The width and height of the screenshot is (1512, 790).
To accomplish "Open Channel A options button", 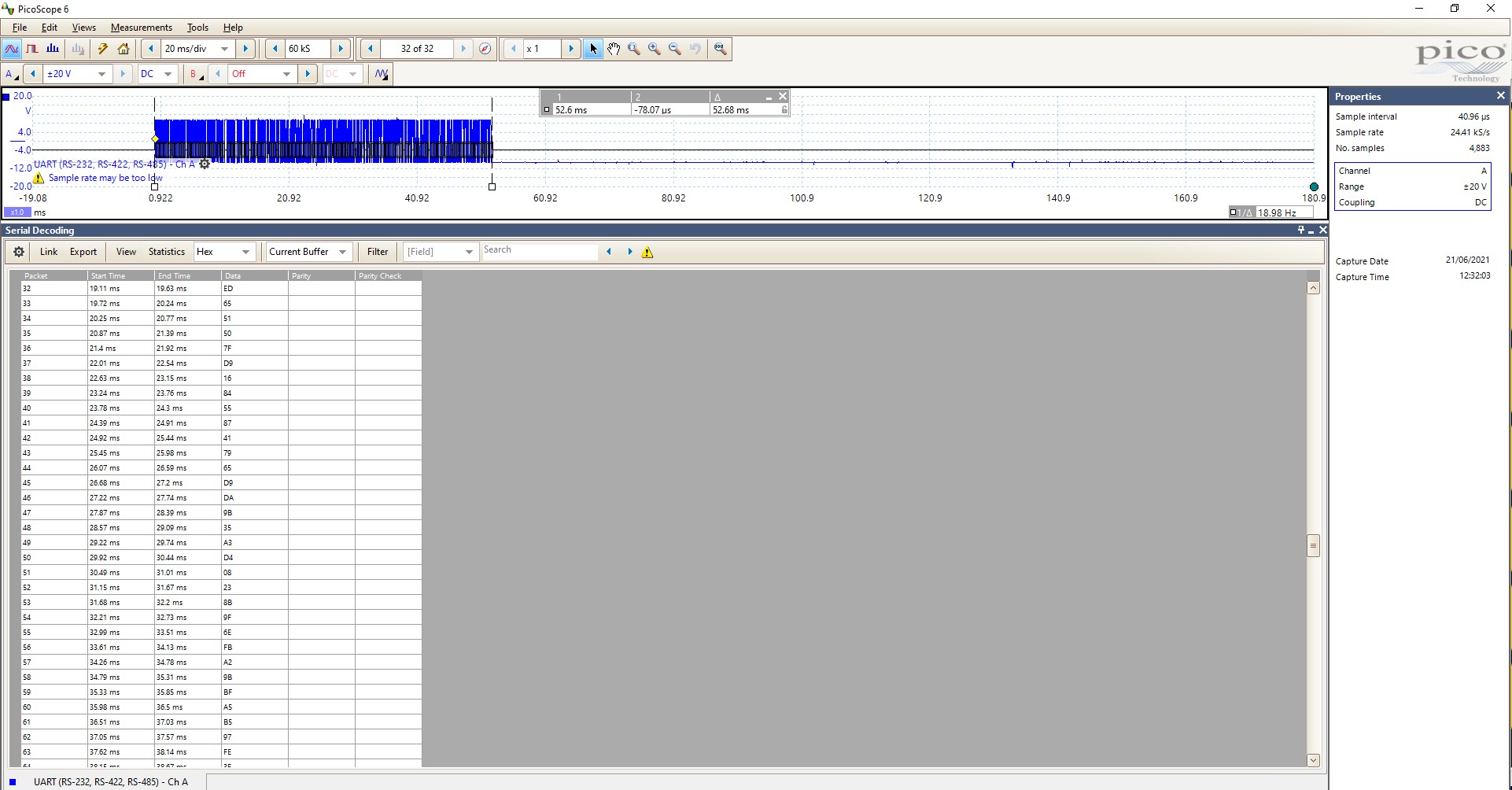I will click(x=11, y=74).
